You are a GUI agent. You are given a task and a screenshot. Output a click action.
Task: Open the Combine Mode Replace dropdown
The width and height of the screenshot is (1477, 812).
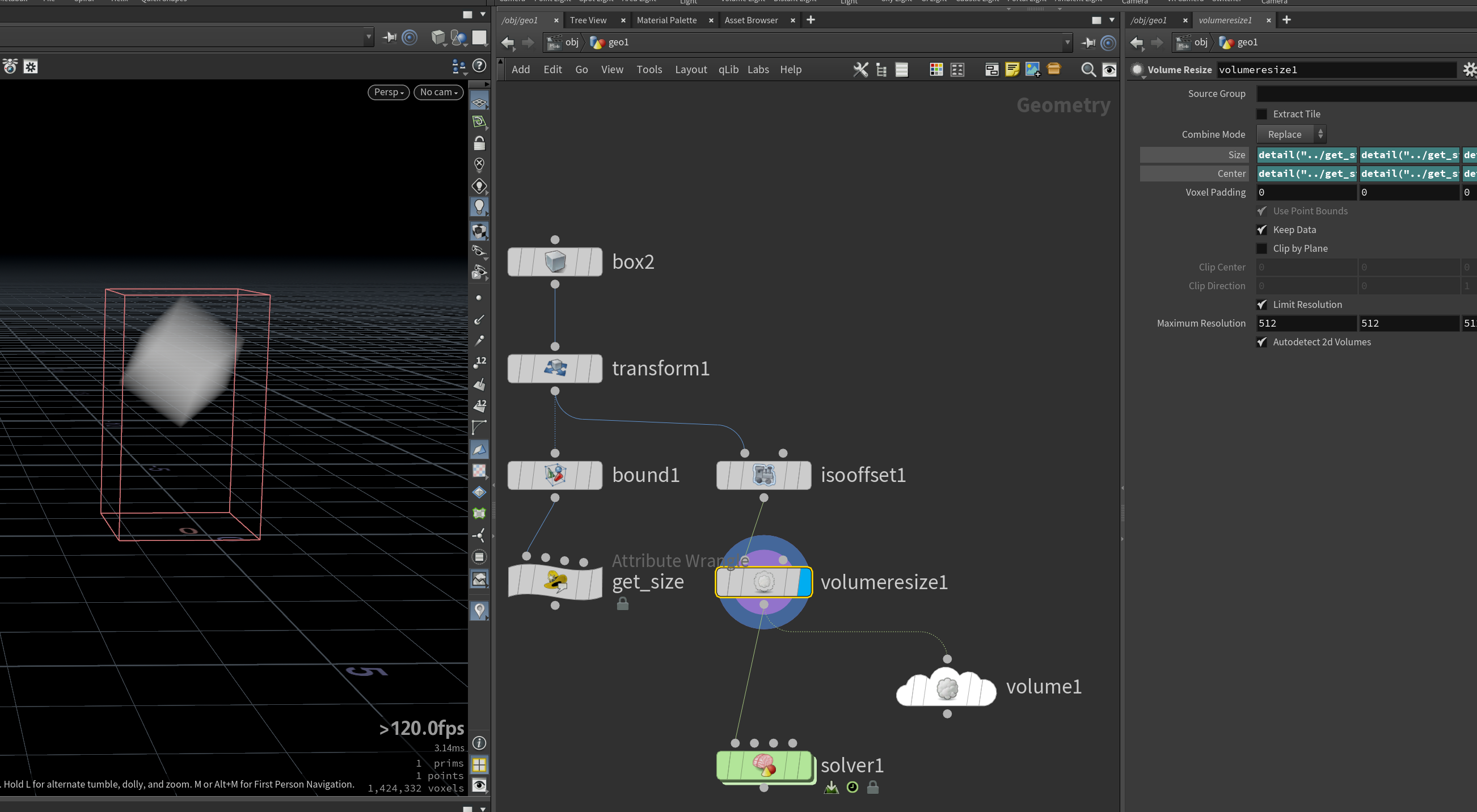click(1291, 134)
